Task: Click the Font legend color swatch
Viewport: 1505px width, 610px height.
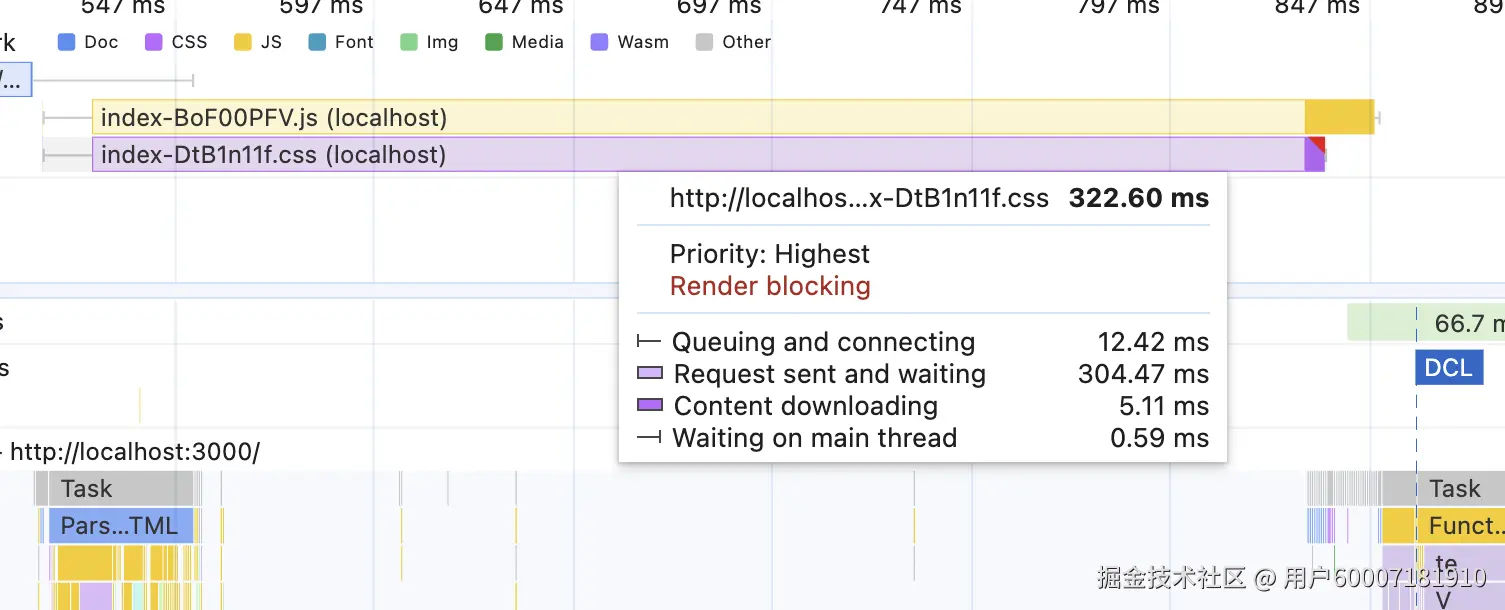Action: tap(317, 42)
